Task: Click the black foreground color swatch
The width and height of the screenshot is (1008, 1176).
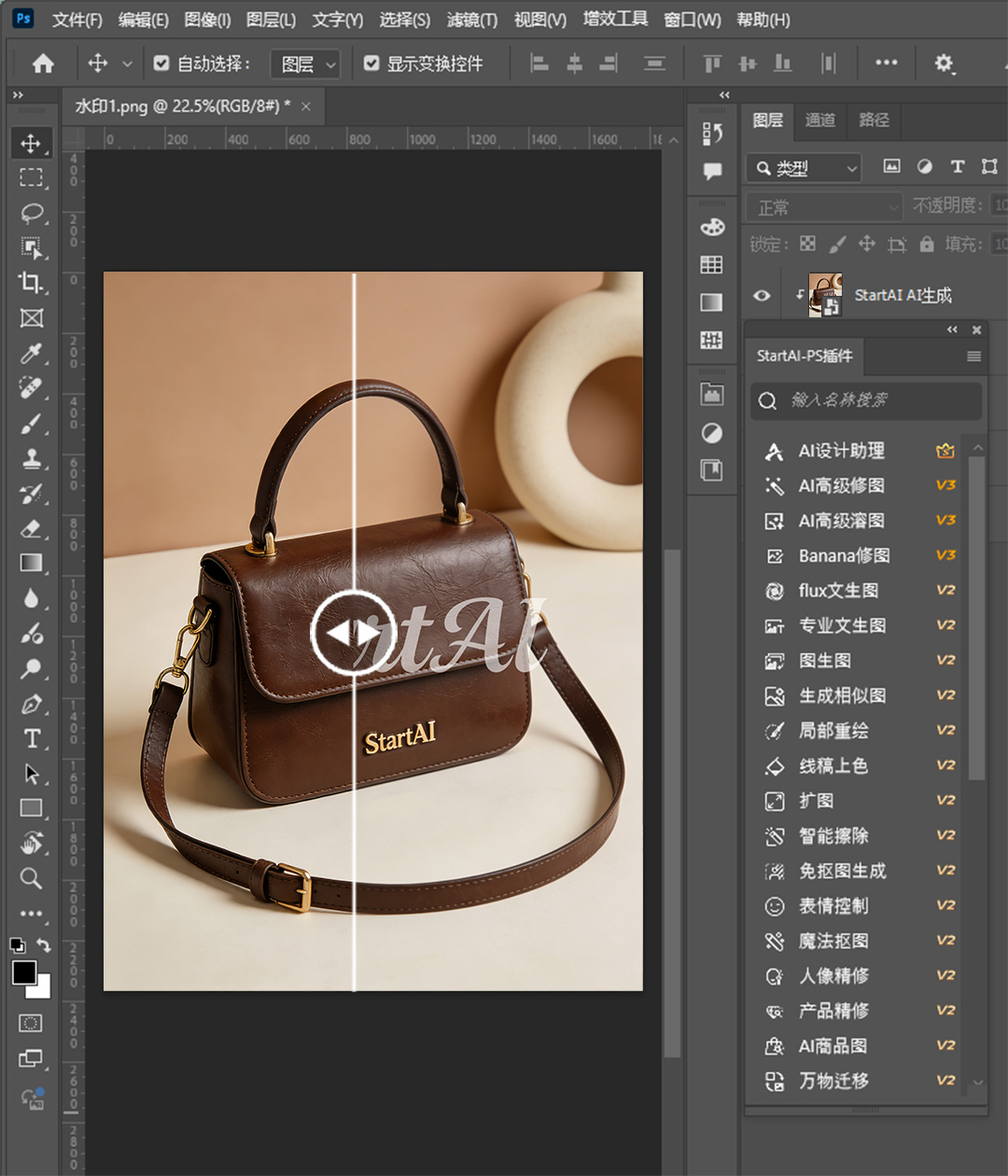Action: tap(23, 972)
